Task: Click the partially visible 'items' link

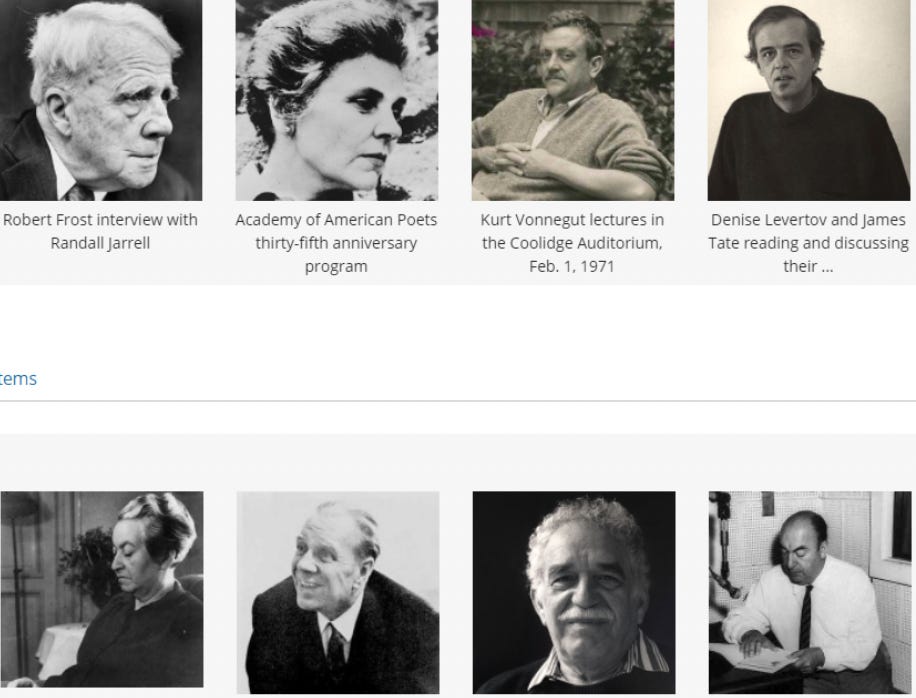Action: (x=18, y=378)
